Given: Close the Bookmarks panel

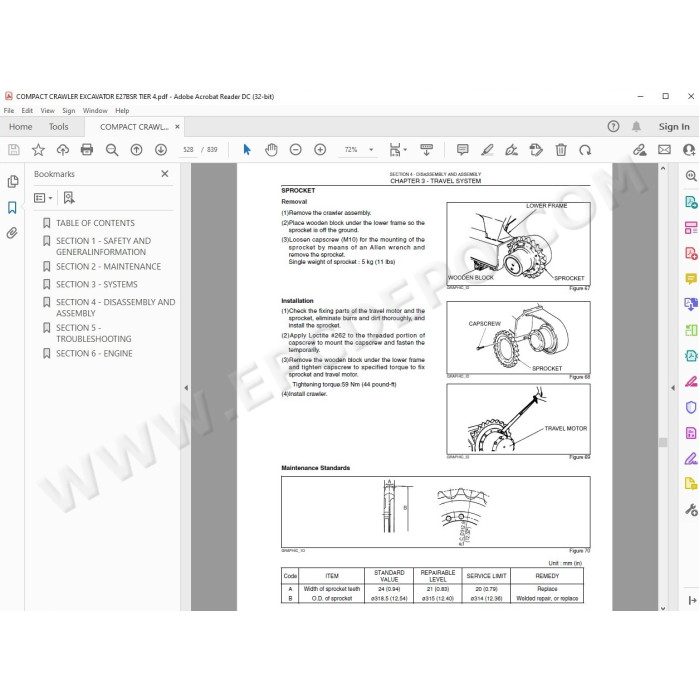Looking at the screenshot, I should 165,174.
